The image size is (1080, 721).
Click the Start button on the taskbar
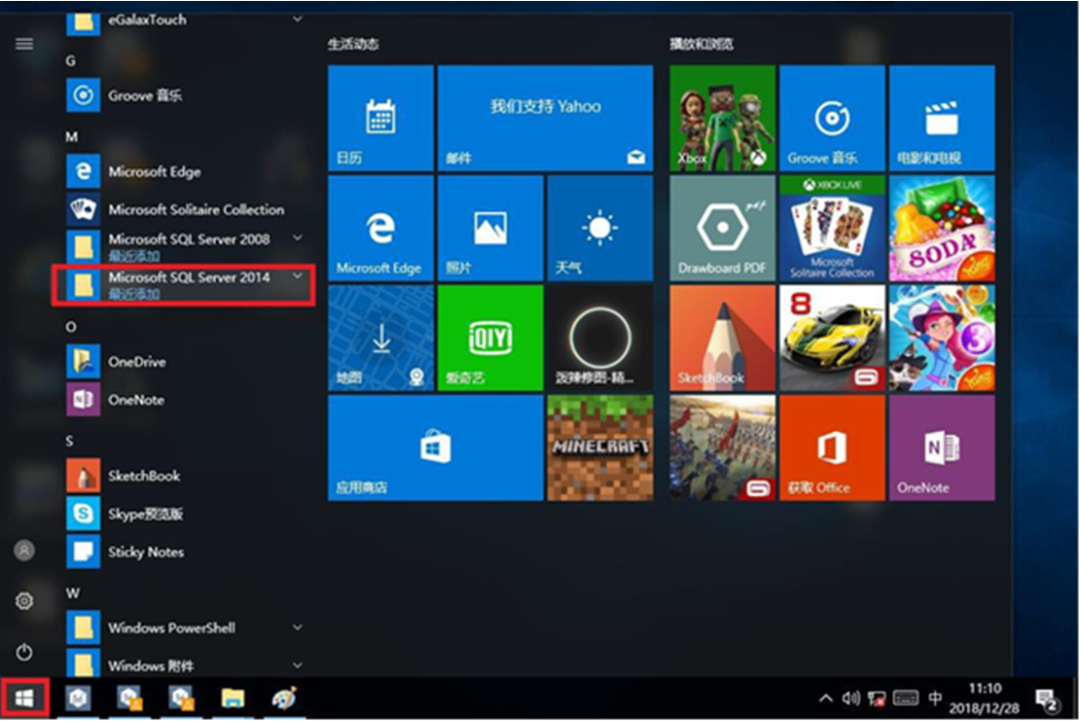pos(24,698)
